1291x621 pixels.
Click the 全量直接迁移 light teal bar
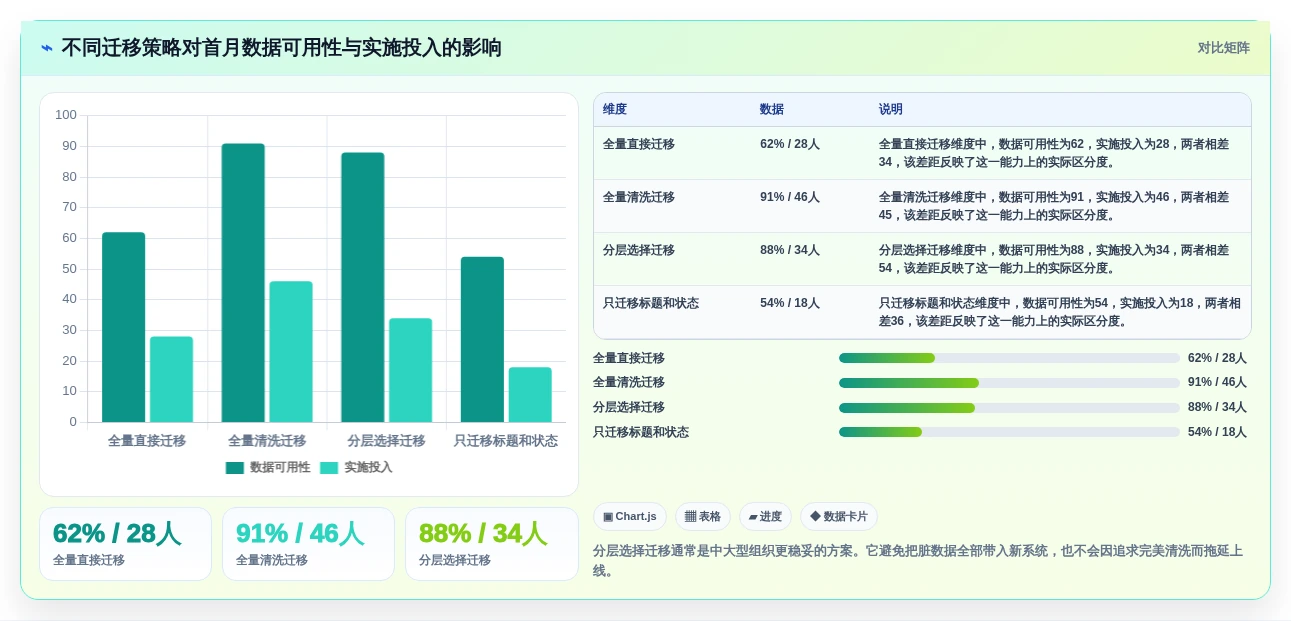click(171, 379)
